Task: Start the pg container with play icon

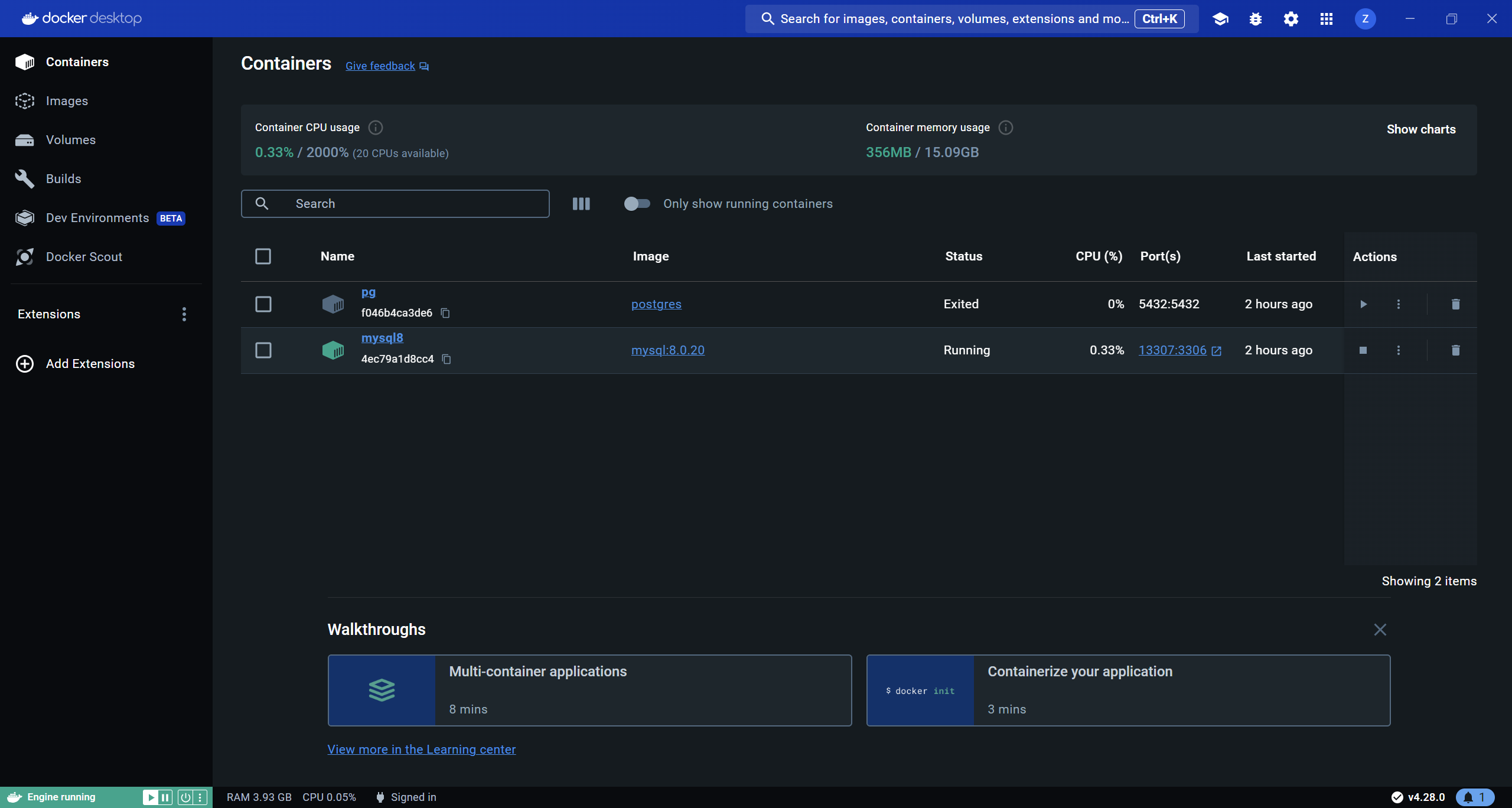Action: tap(1363, 304)
